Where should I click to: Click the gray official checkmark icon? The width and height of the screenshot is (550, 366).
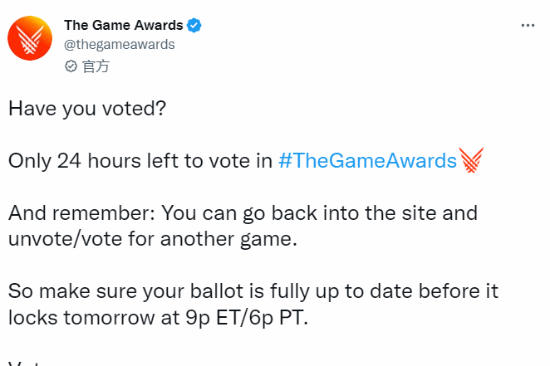(71, 66)
